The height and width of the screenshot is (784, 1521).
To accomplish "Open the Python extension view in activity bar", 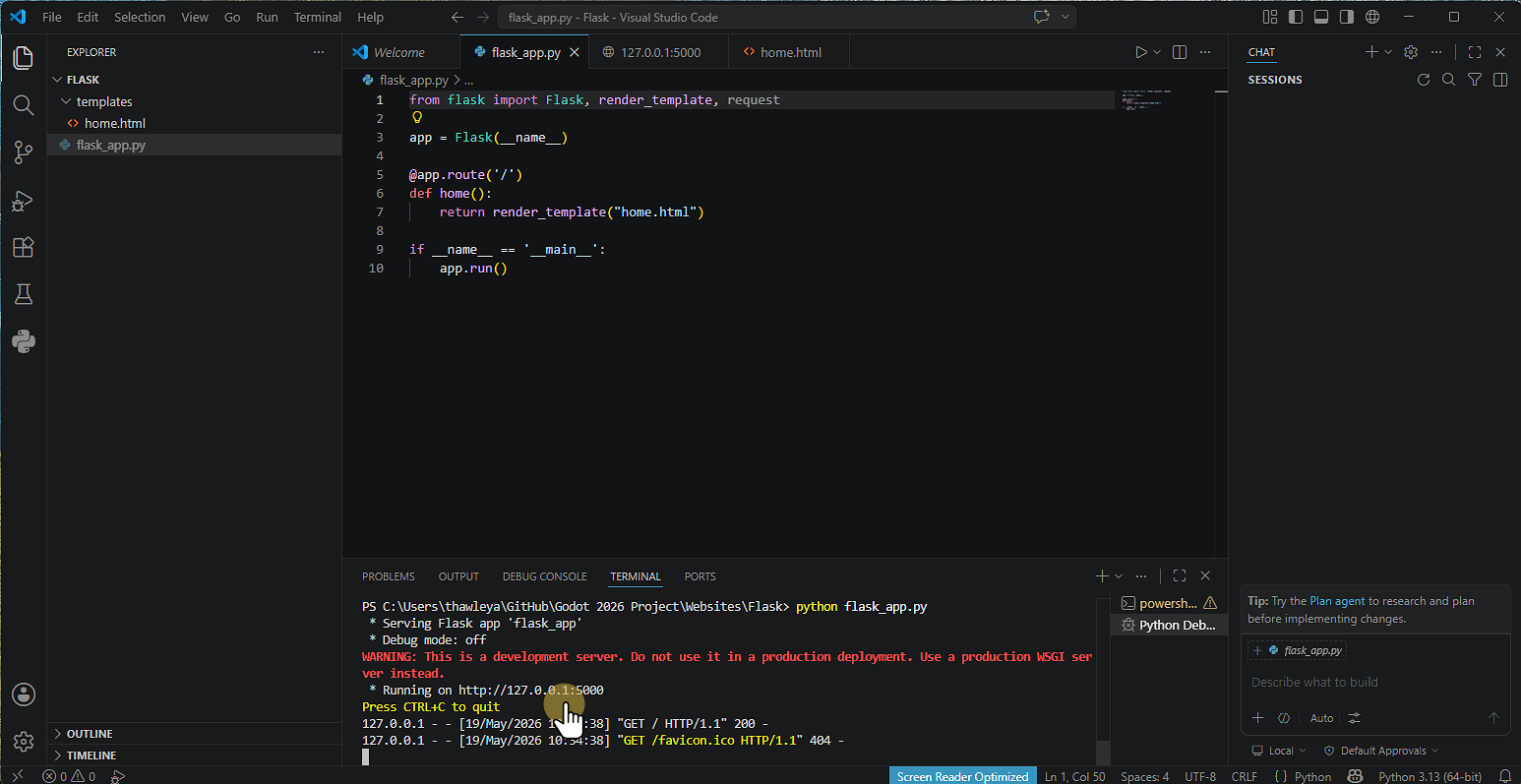I will click(24, 341).
